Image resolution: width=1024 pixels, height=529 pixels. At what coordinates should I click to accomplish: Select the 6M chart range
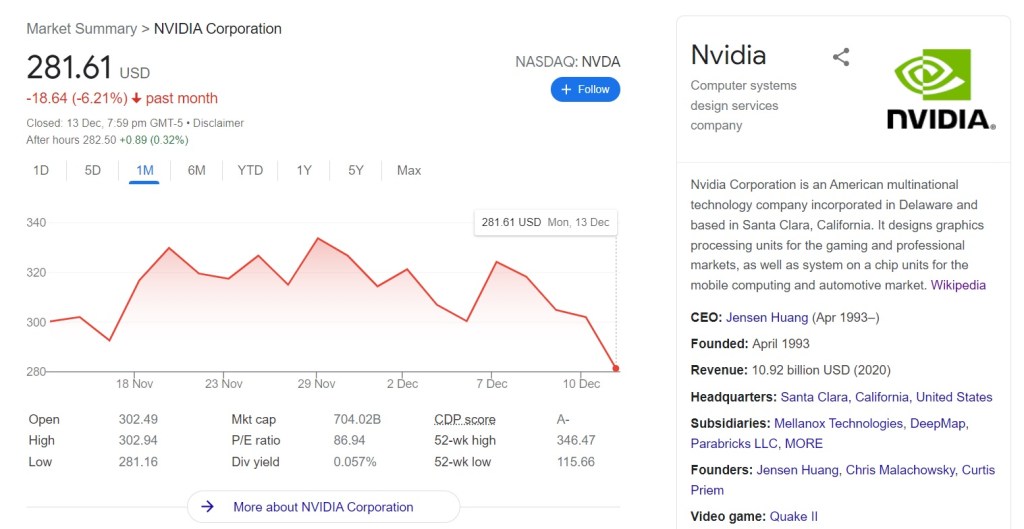click(x=196, y=170)
